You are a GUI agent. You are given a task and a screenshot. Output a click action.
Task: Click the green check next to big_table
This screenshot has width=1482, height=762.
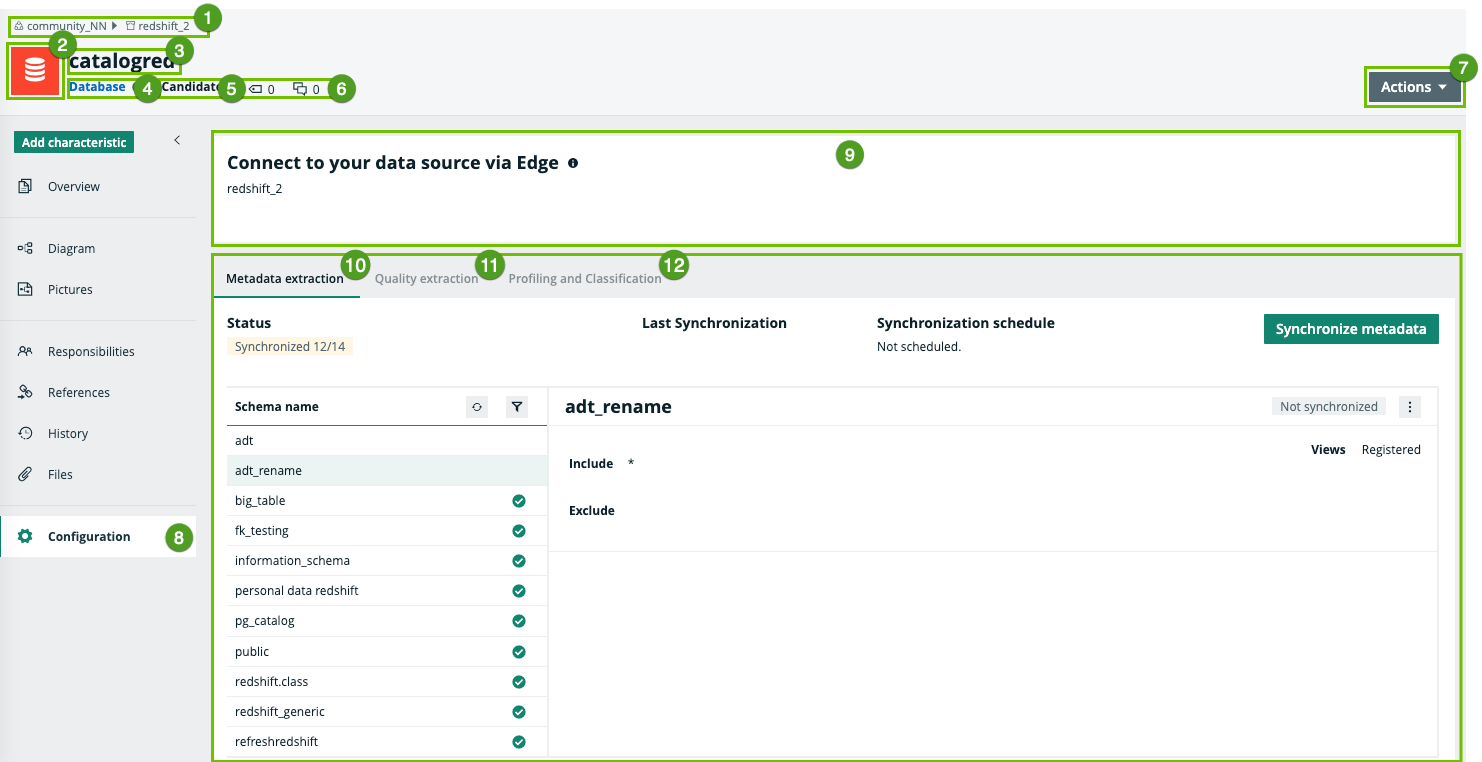click(518, 501)
